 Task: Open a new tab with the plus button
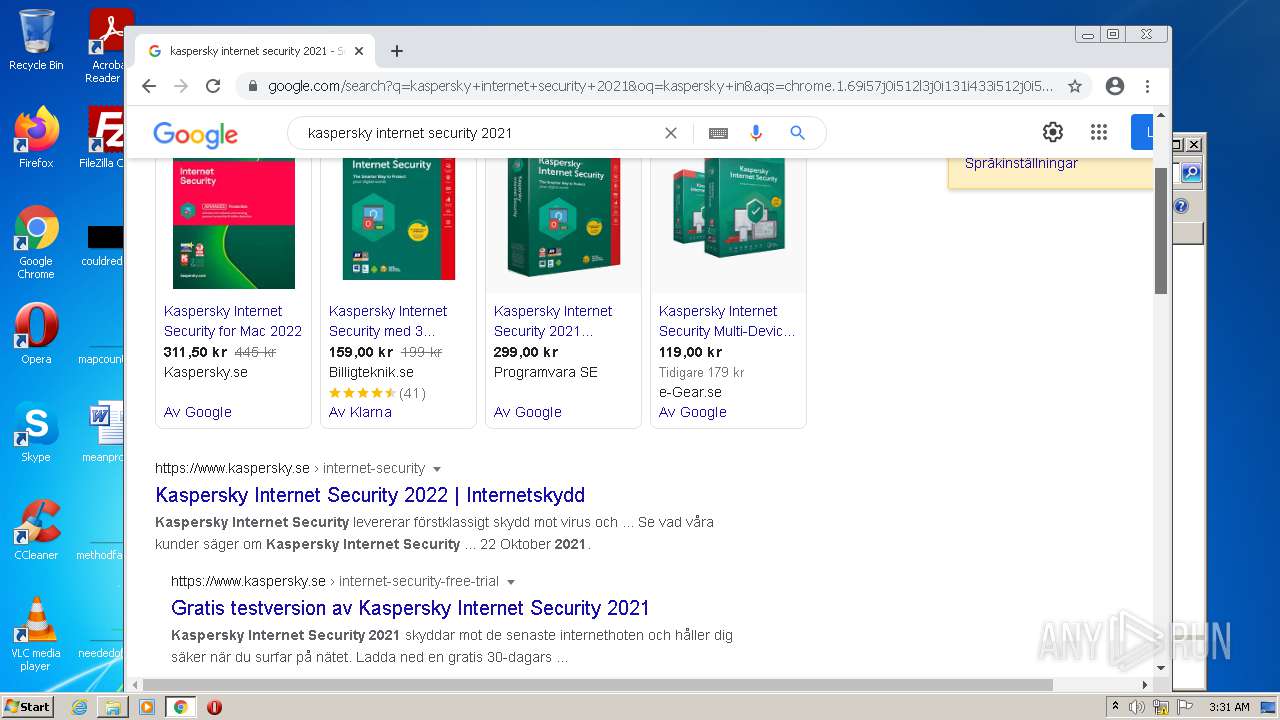click(x=397, y=51)
